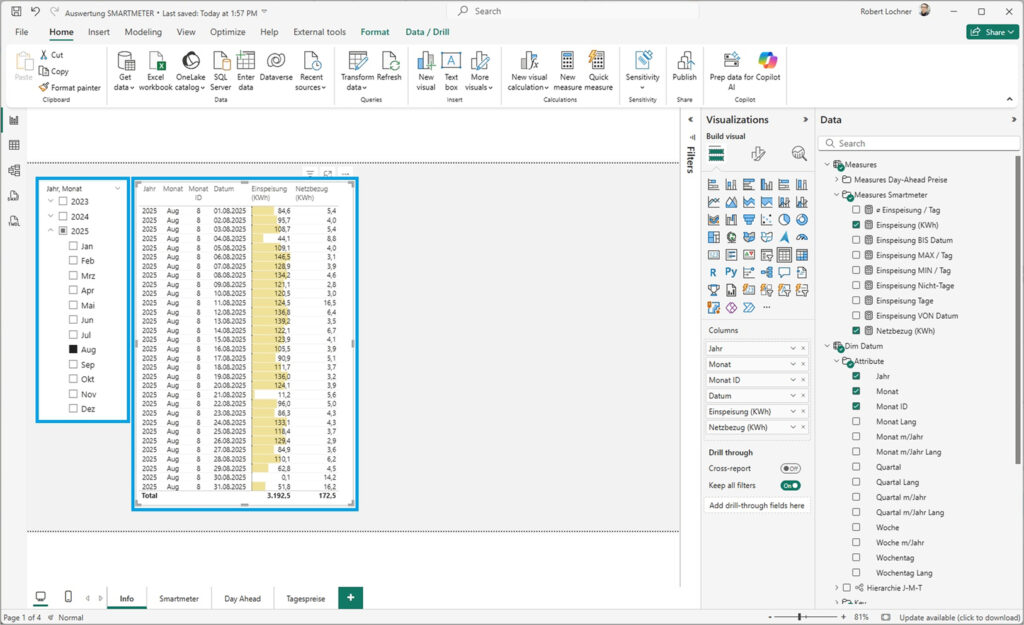This screenshot has width=1024, height=625.
Task: Go to the Smartmeter page tab
Action: (x=179, y=598)
